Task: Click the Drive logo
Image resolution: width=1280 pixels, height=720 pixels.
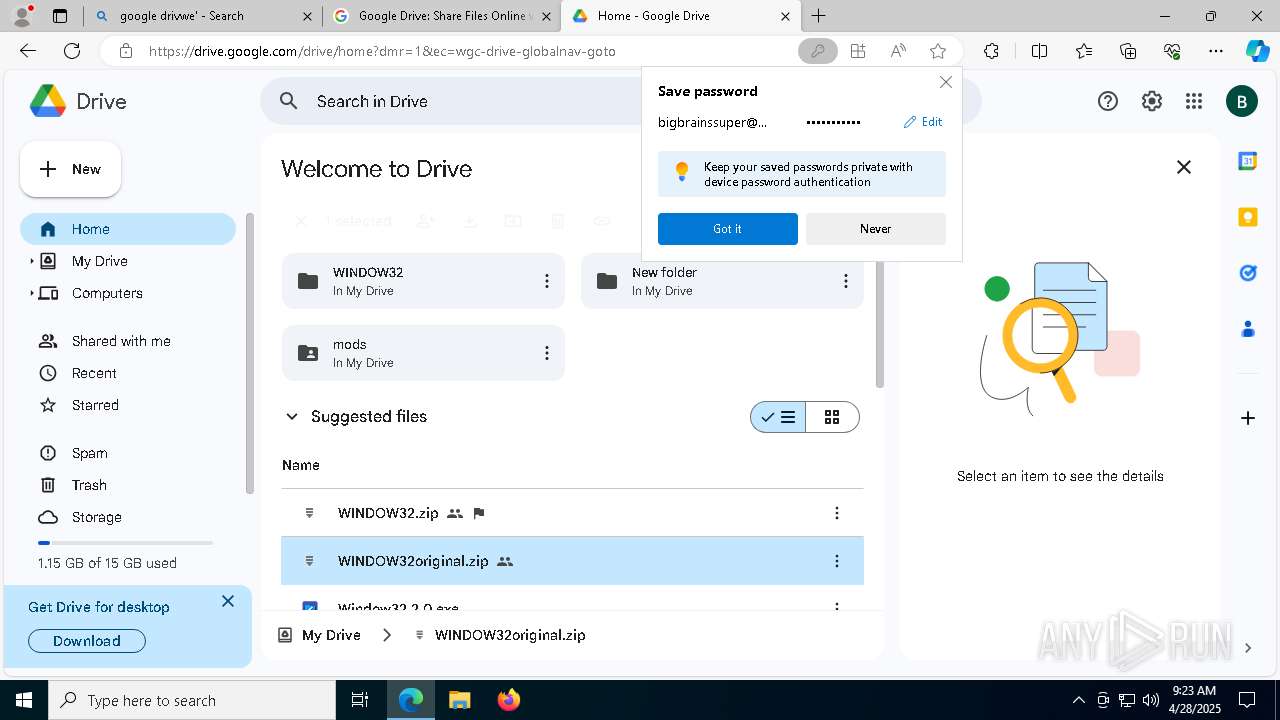Action: pyautogui.click(x=77, y=101)
